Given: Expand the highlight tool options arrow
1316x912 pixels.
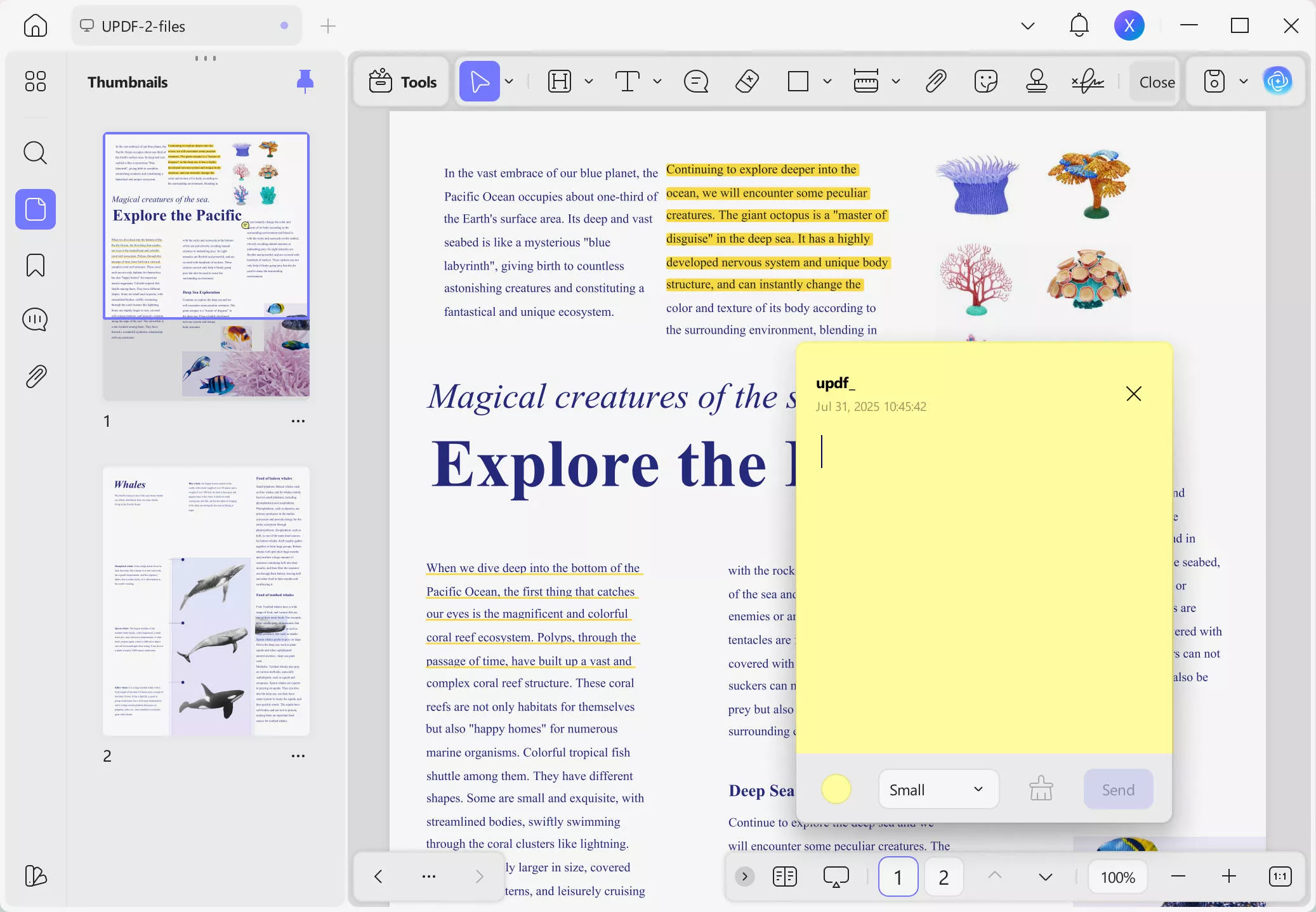Looking at the screenshot, I should (x=588, y=81).
